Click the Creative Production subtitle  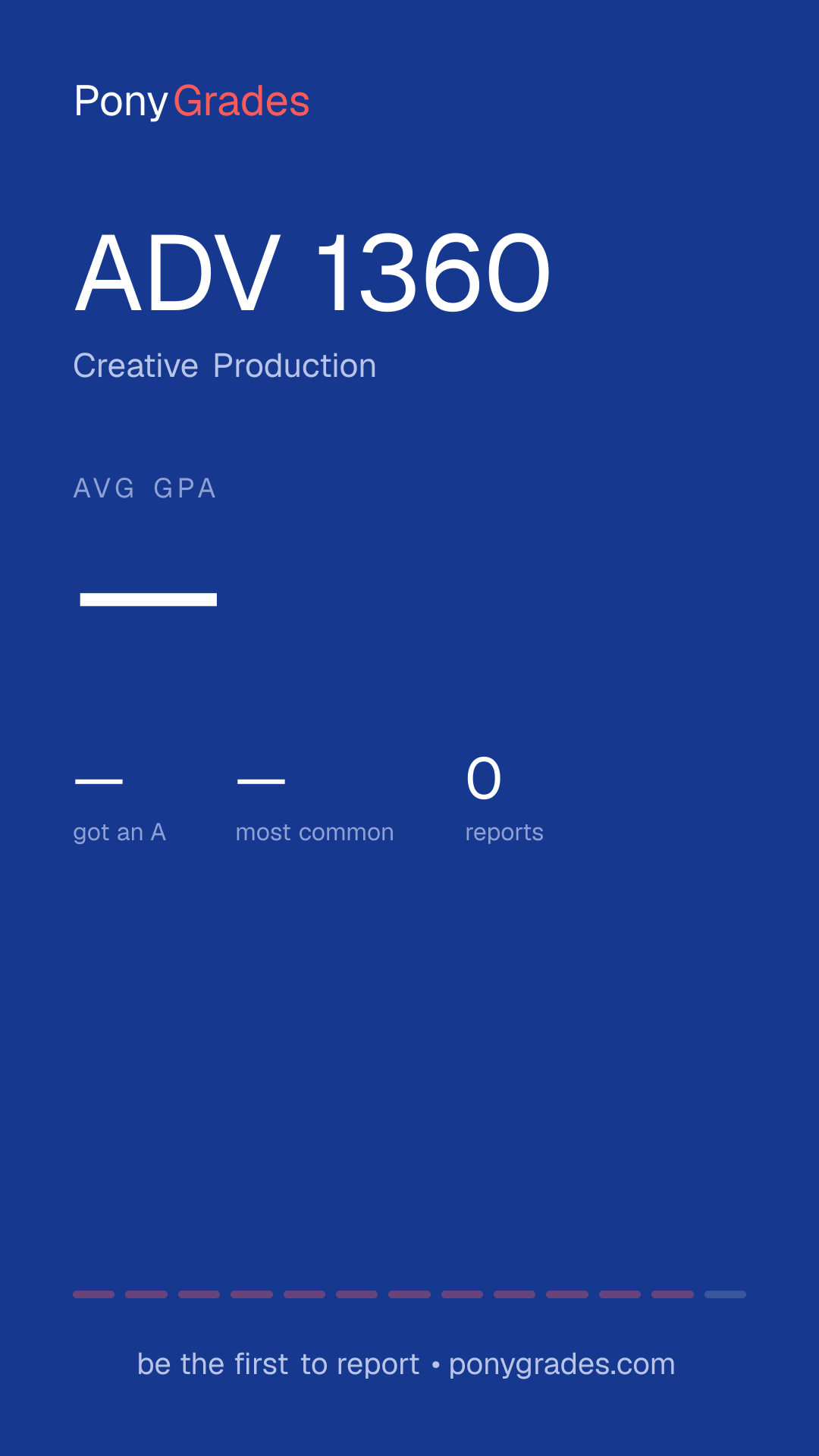point(224,366)
